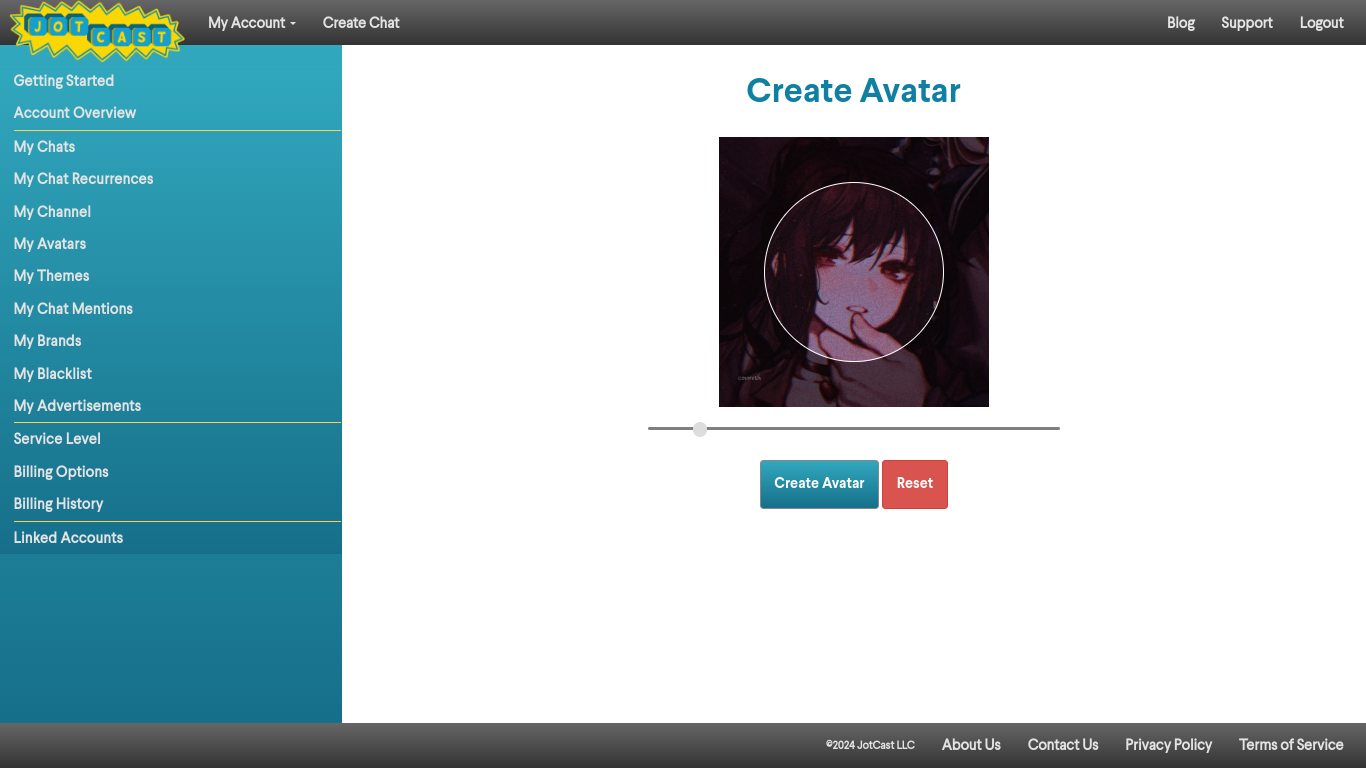1366x768 pixels.
Task: Open My Channel in the sidebar
Action: [52, 211]
